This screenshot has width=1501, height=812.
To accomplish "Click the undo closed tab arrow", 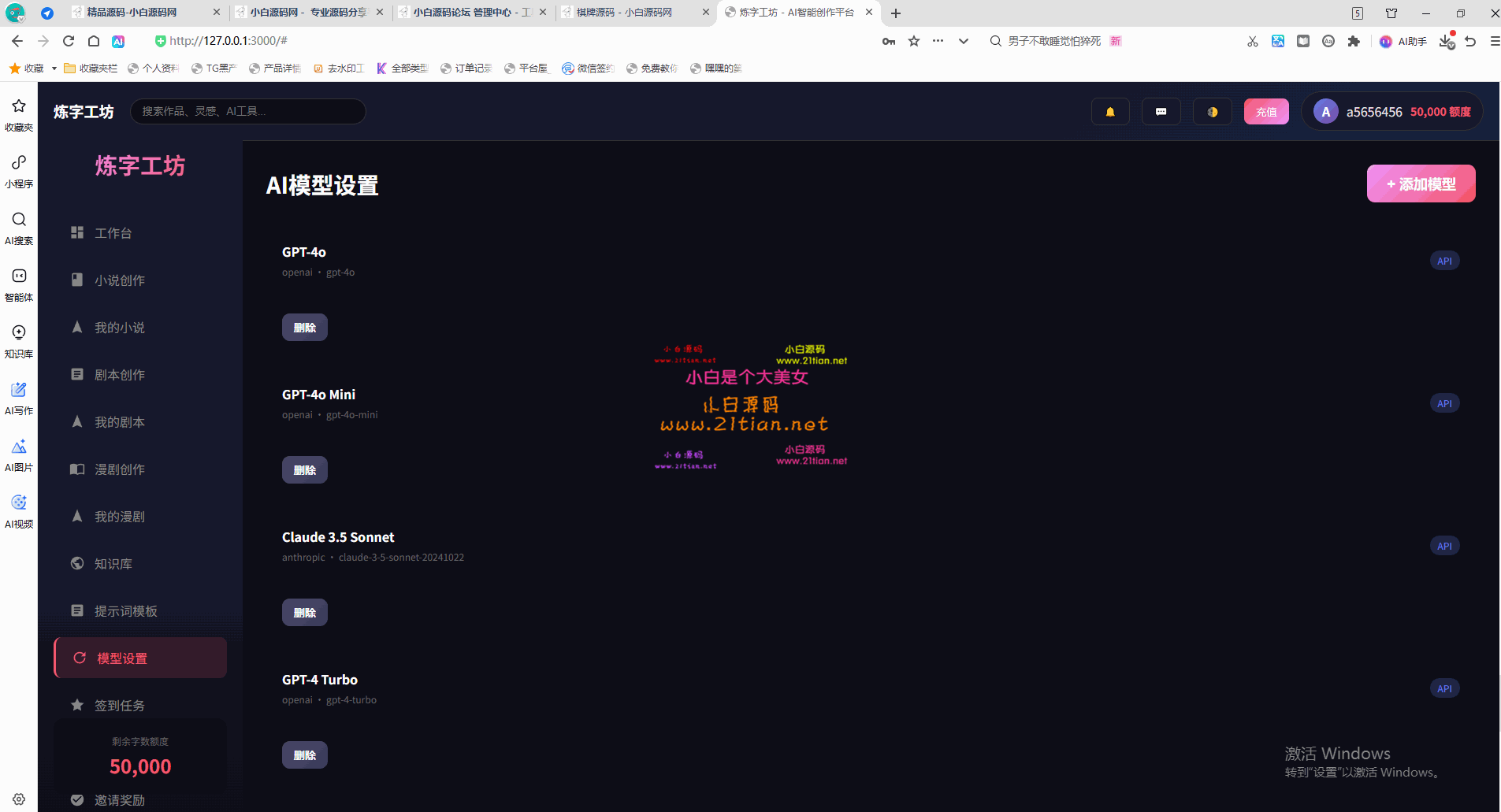I will 1470,41.
